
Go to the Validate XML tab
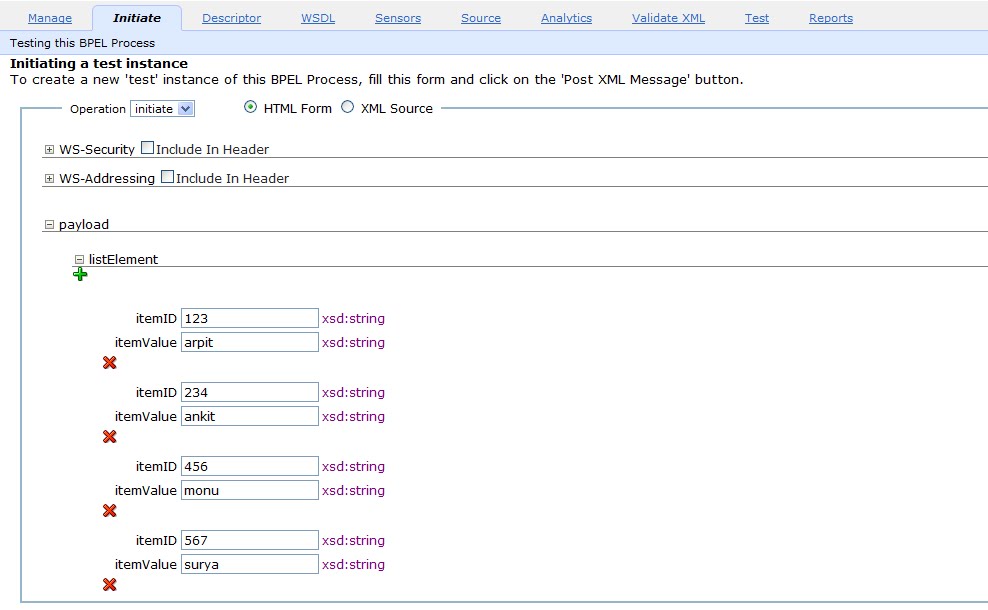[x=669, y=18]
